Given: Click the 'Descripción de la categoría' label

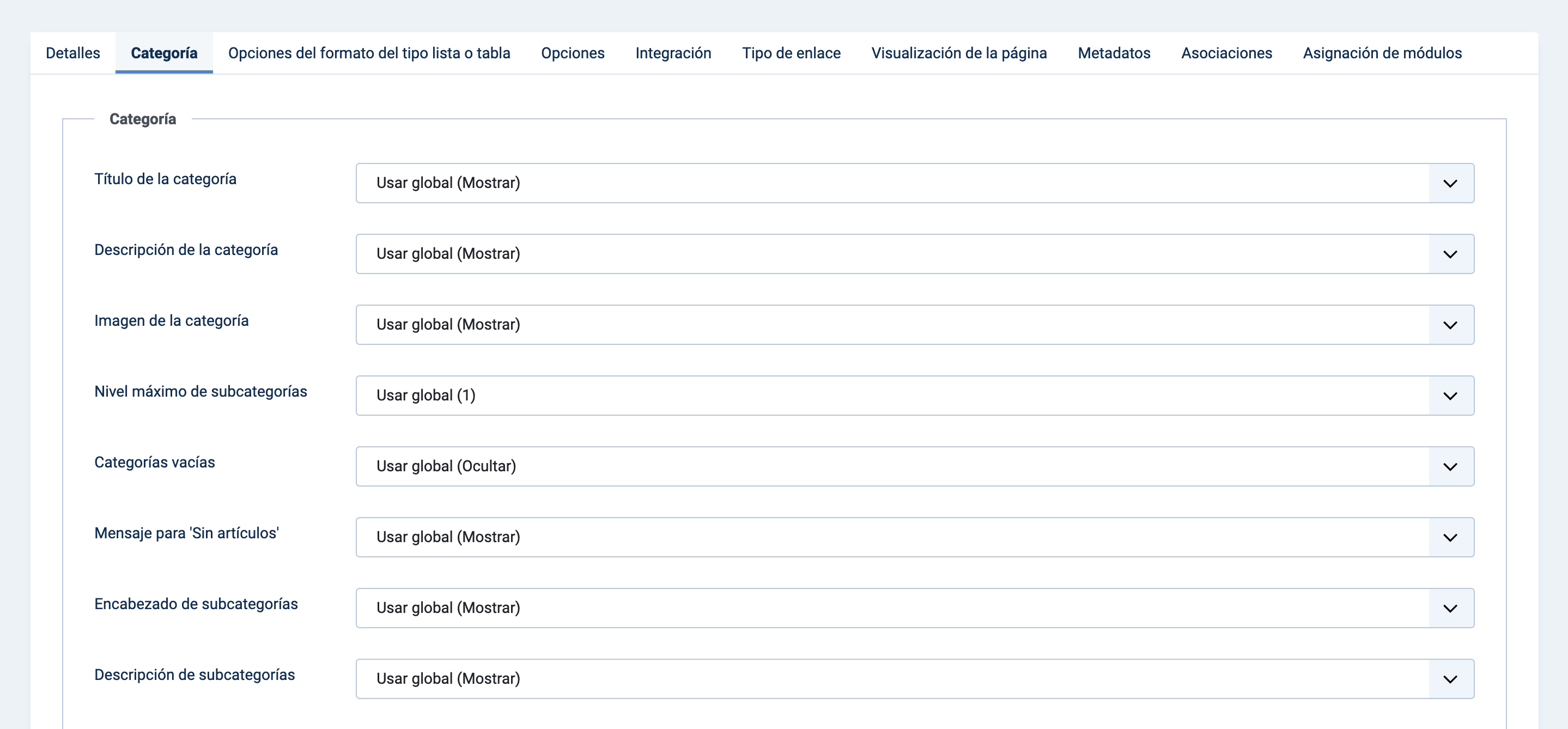Looking at the screenshot, I should 186,250.
